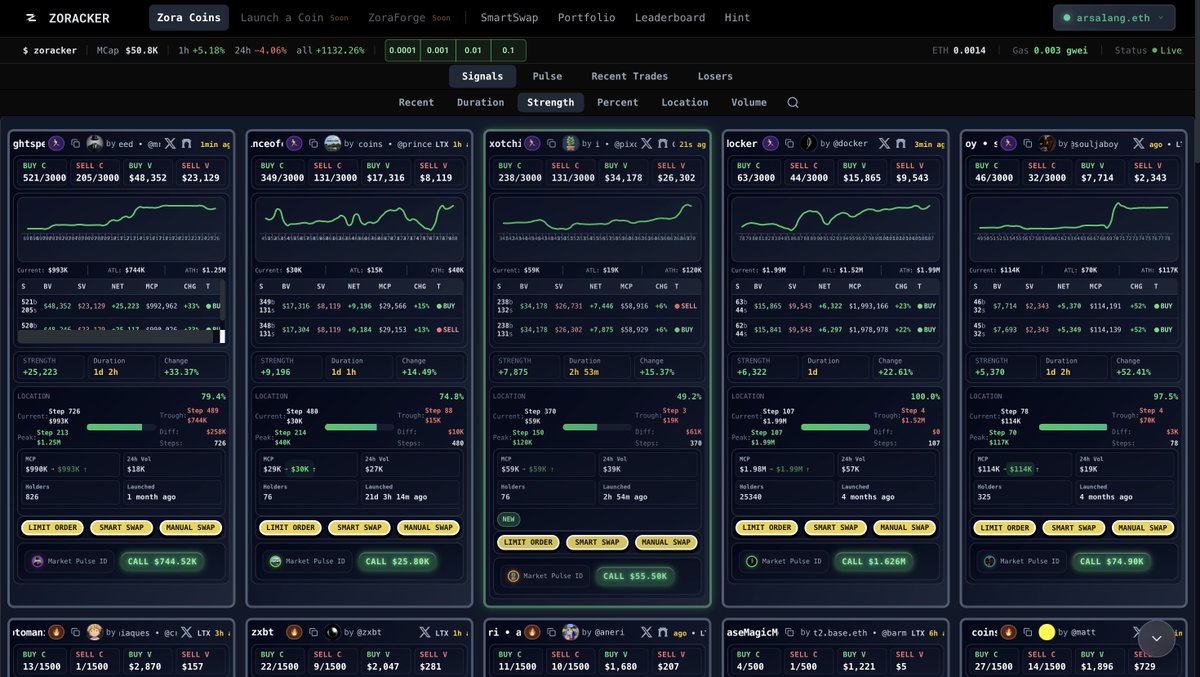
Task: Open the Recent Trades tab
Action: tap(629, 76)
